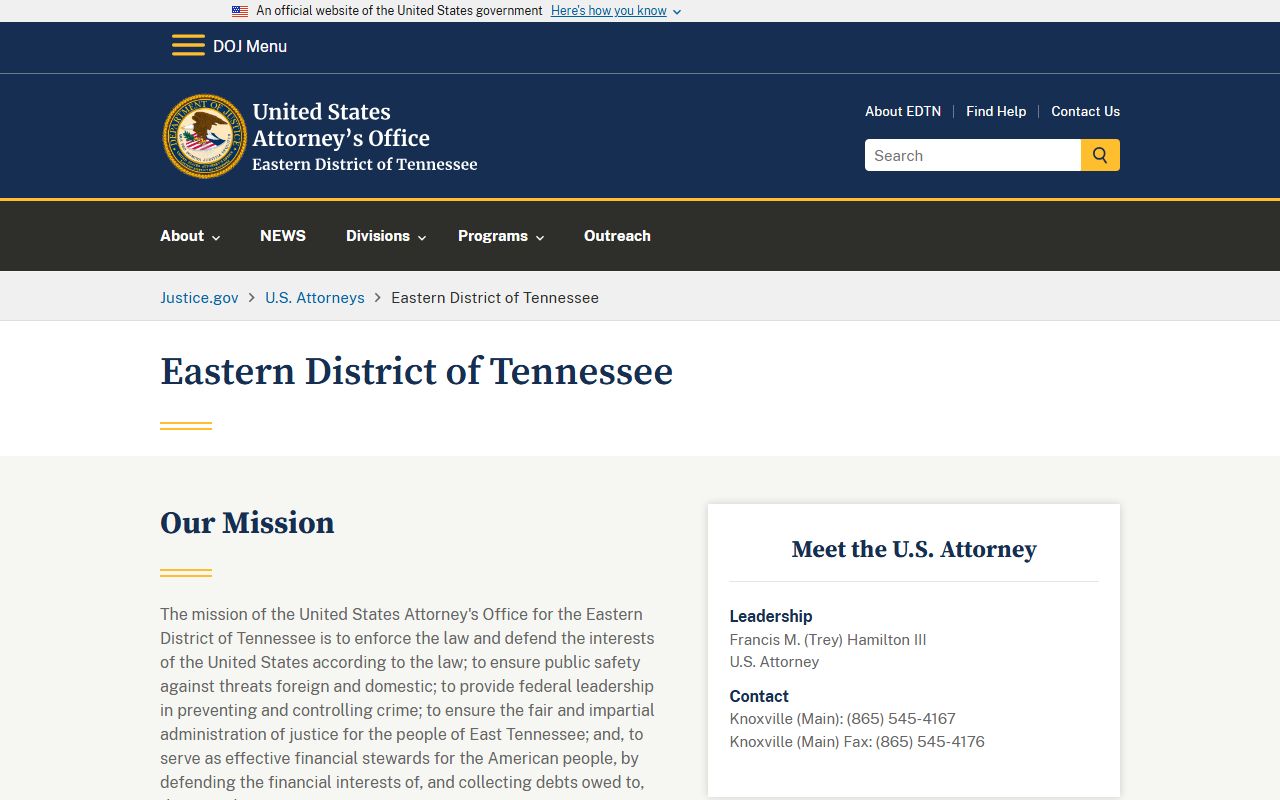Click the "Our Mission" heading

(x=247, y=523)
